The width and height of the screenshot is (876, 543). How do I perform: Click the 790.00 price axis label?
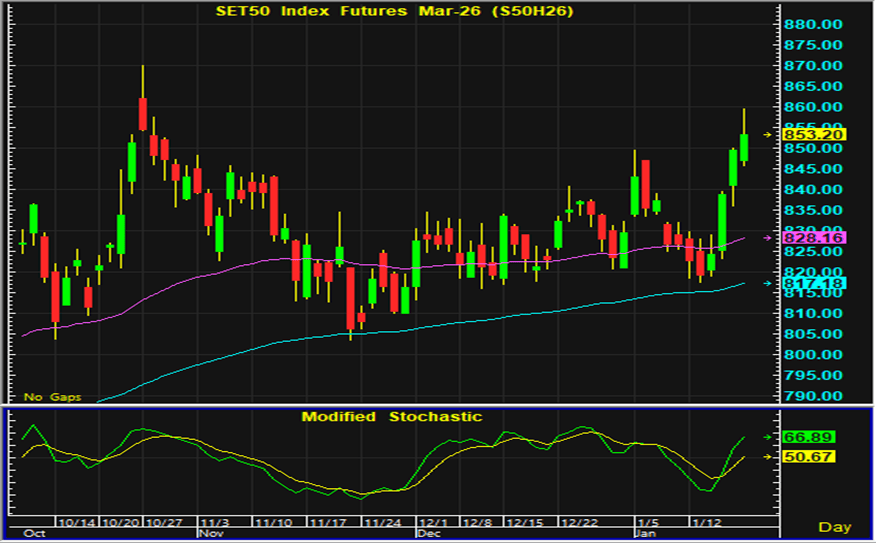[814, 396]
